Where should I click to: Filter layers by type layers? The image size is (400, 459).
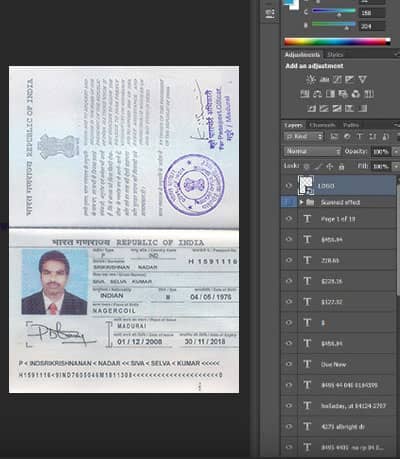point(360,137)
